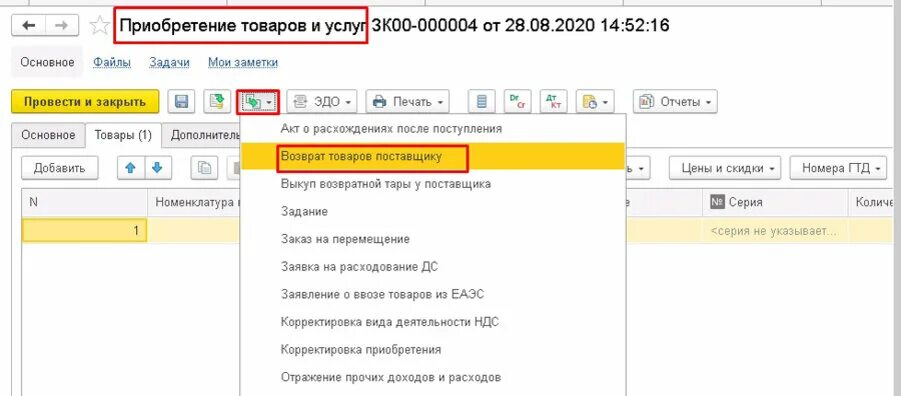This screenshot has width=901, height=396.
Task: Switch to the Дополнительно tab
Action: (x=202, y=135)
